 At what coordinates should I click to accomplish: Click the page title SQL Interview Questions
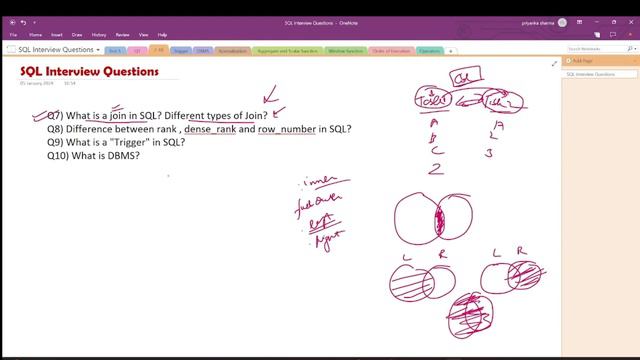pyautogui.click(x=89, y=71)
